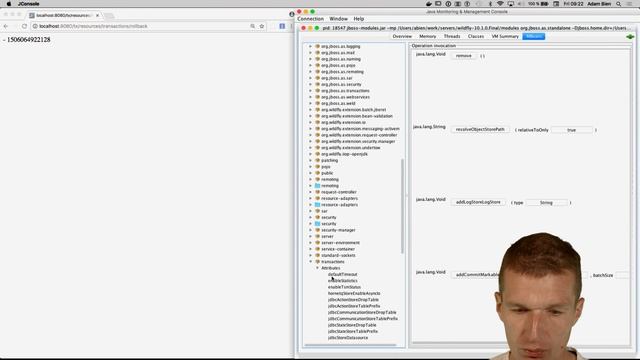This screenshot has width=640, height=360.
Task: Click the pojo bean icon
Action: click(x=317, y=167)
